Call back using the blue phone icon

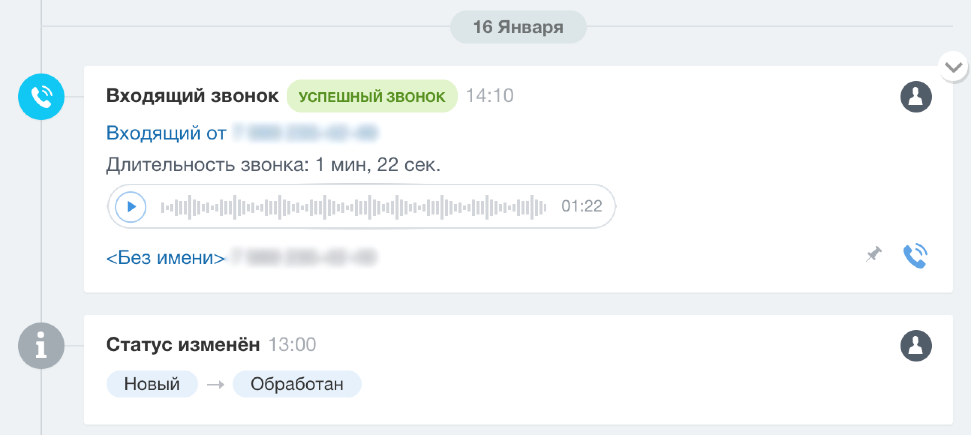[915, 256]
